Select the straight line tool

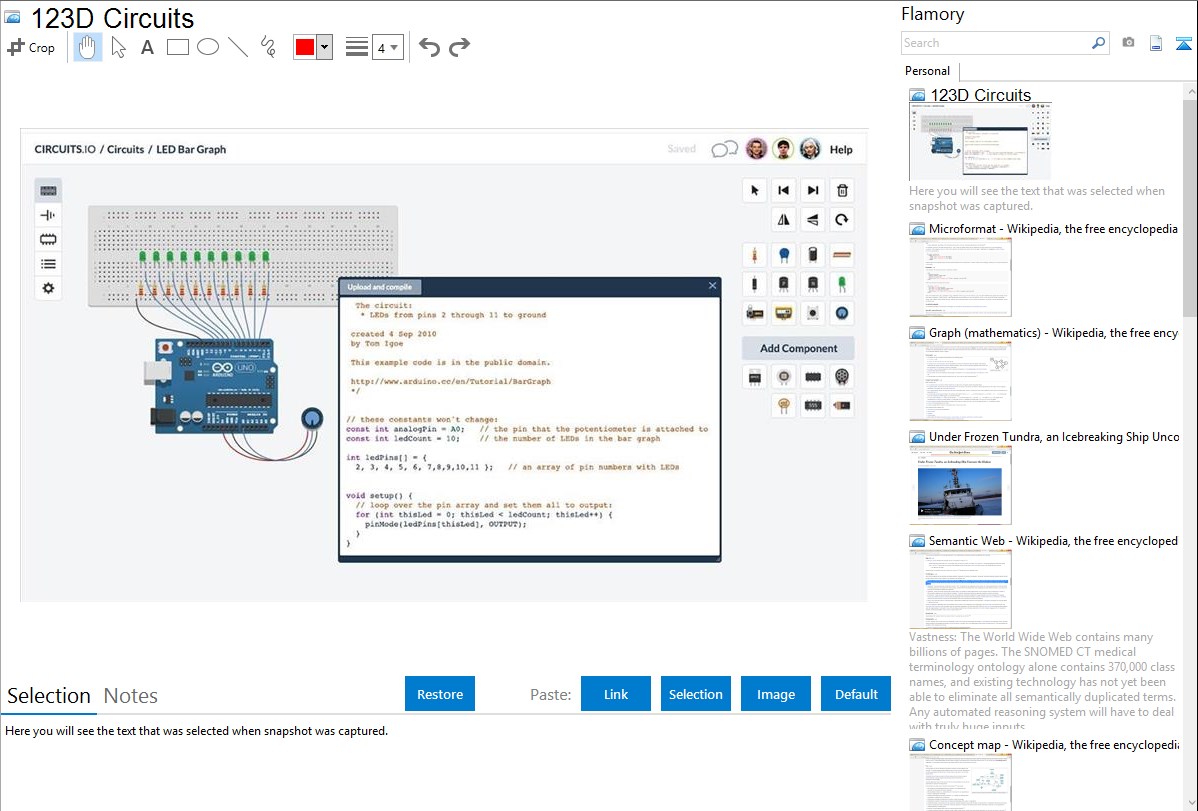(238, 47)
